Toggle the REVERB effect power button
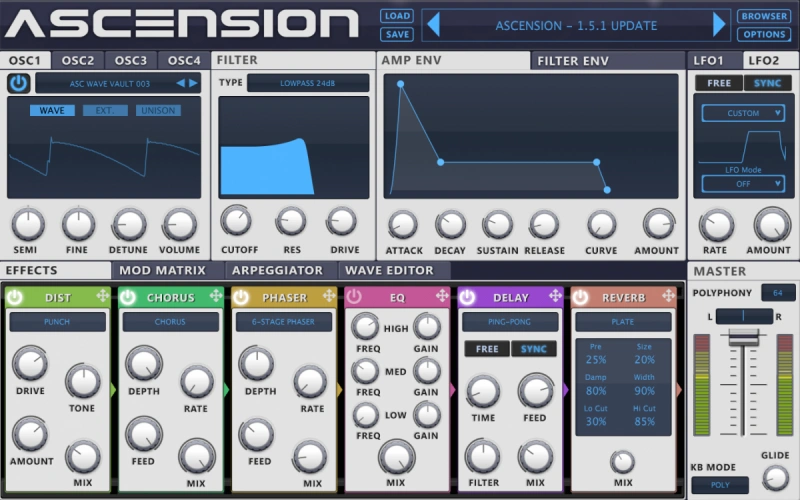The height and width of the screenshot is (500, 800). 580,296
